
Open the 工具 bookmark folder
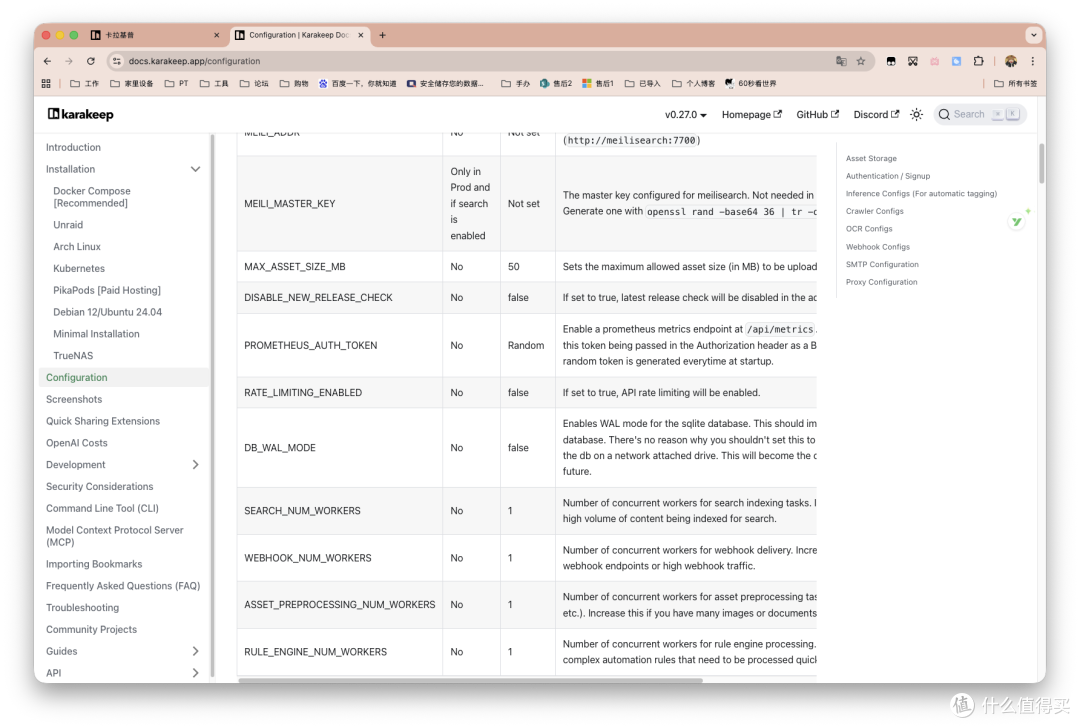click(214, 83)
